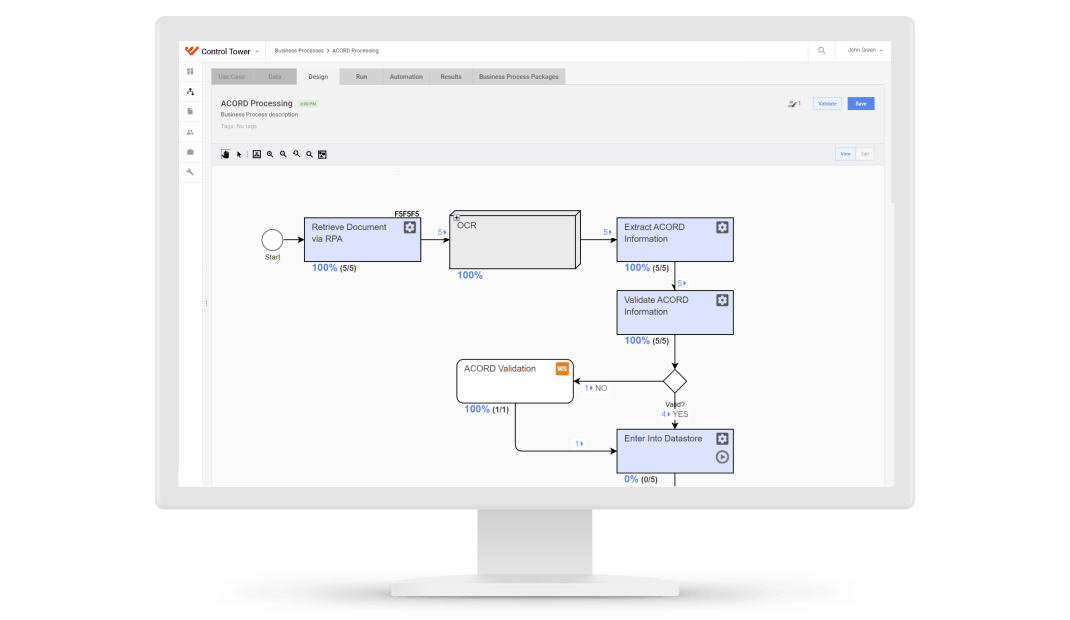The height and width of the screenshot is (620, 1070).
Task: Switch to the Use Case tab
Action: pyautogui.click(x=232, y=76)
